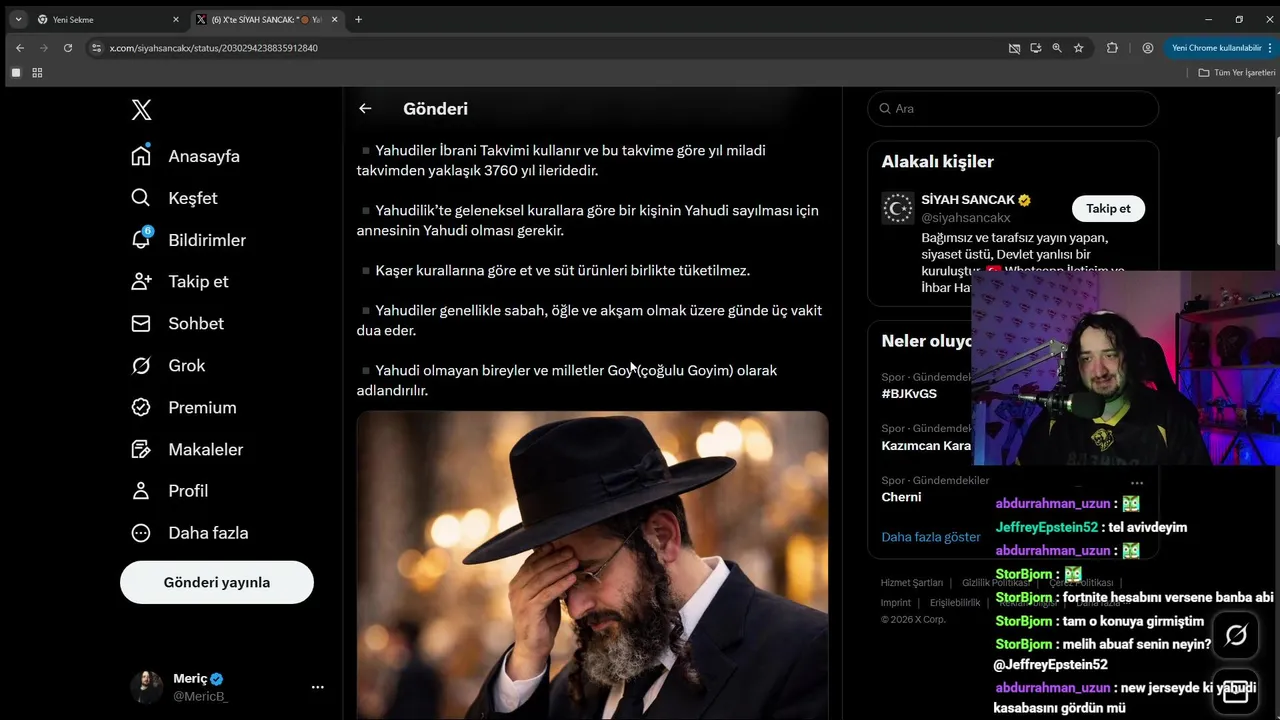The width and height of the screenshot is (1280, 720).
Task: Open Chrome extensions puzzle icon
Action: coord(1112,48)
